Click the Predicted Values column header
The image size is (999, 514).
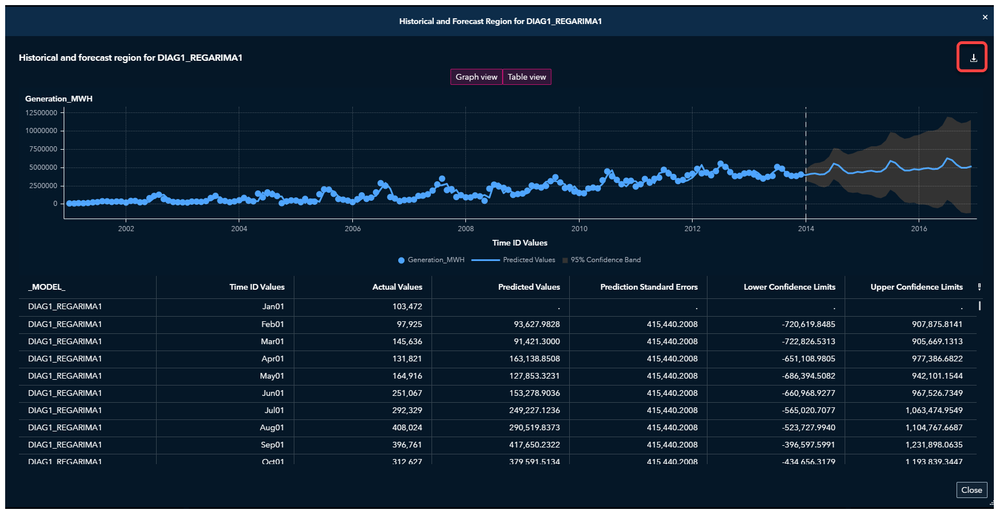pyautogui.click(x=529, y=287)
